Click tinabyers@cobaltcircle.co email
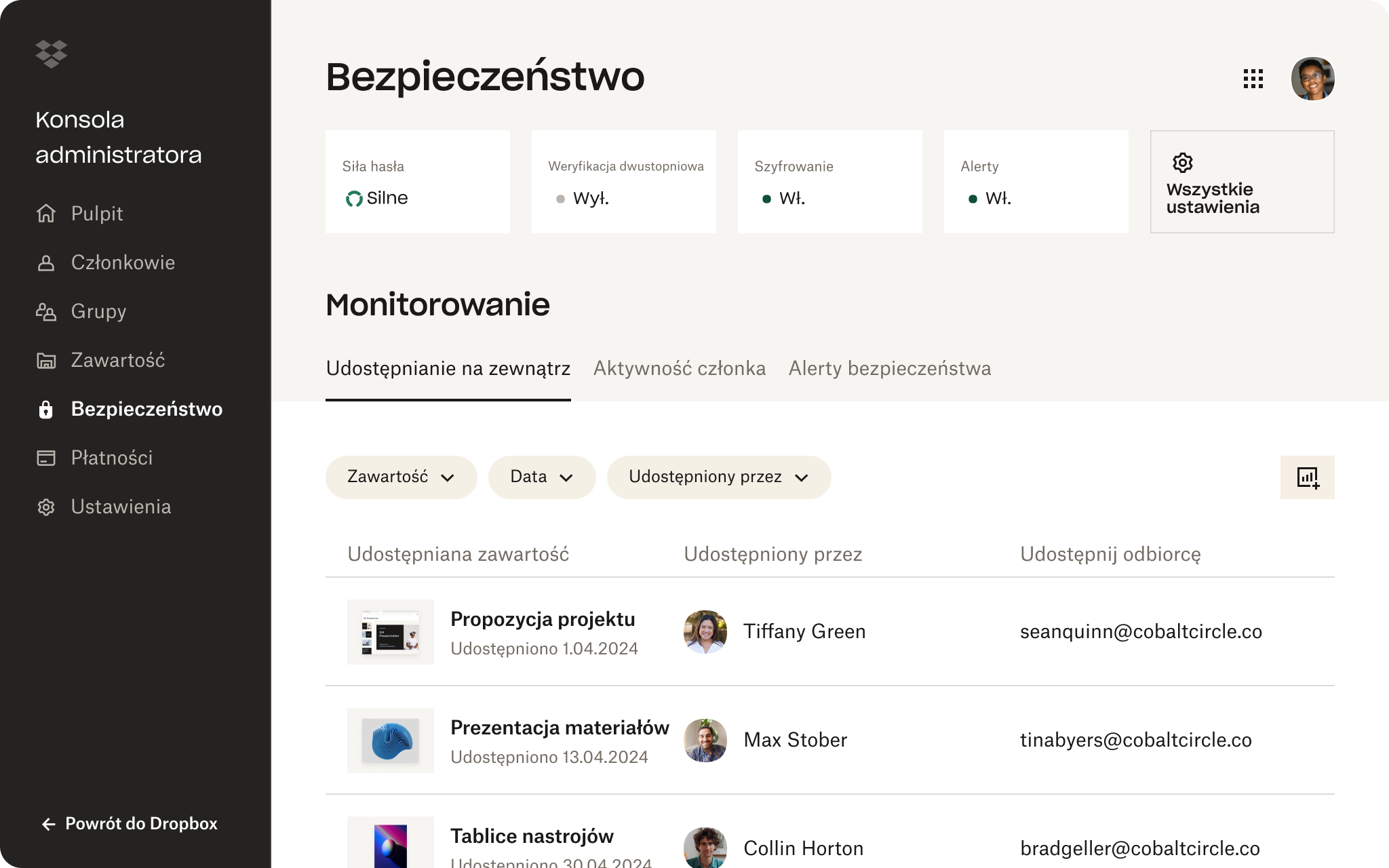 [x=1136, y=740]
